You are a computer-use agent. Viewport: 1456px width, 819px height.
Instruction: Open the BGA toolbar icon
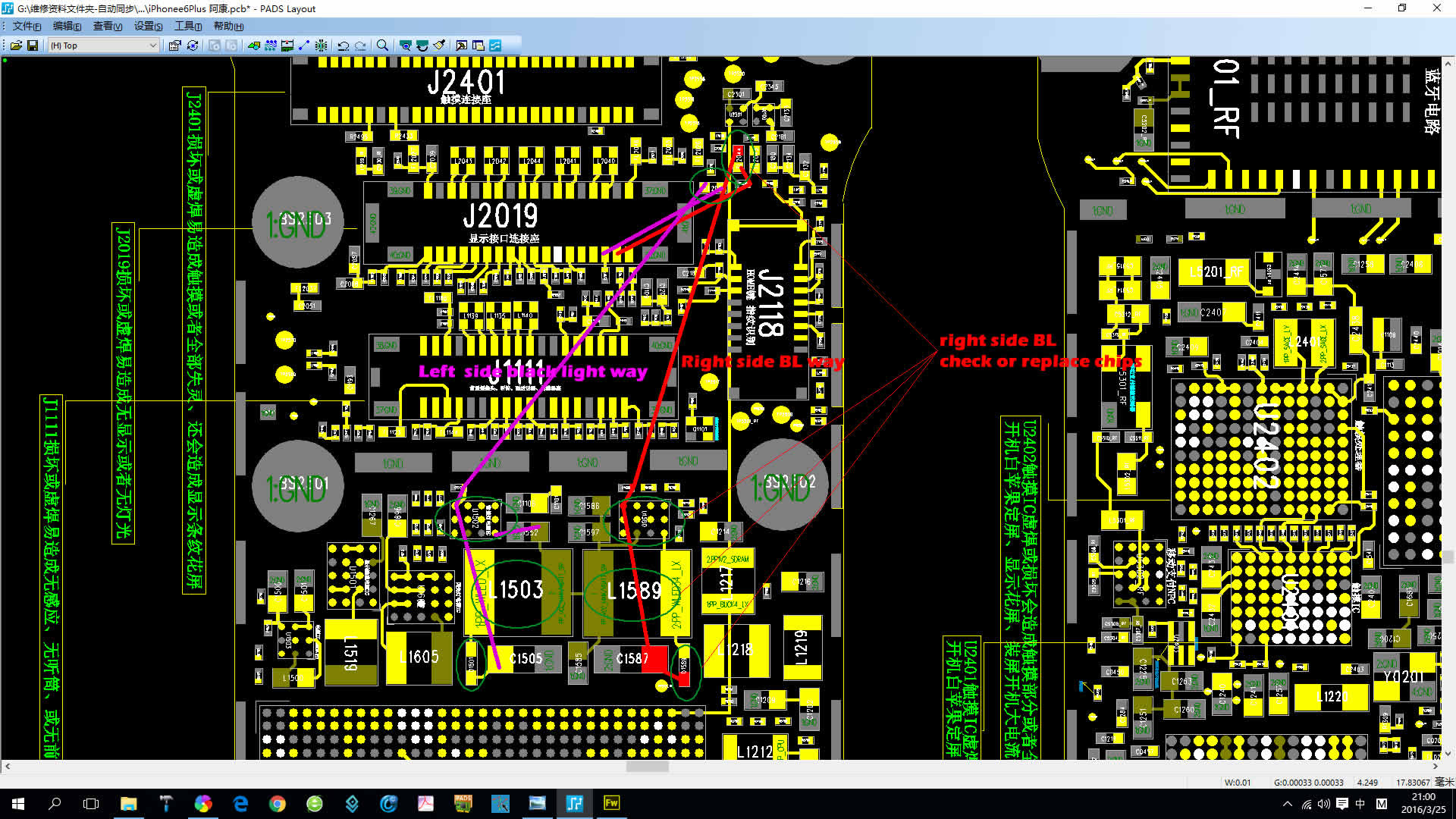pos(322,45)
